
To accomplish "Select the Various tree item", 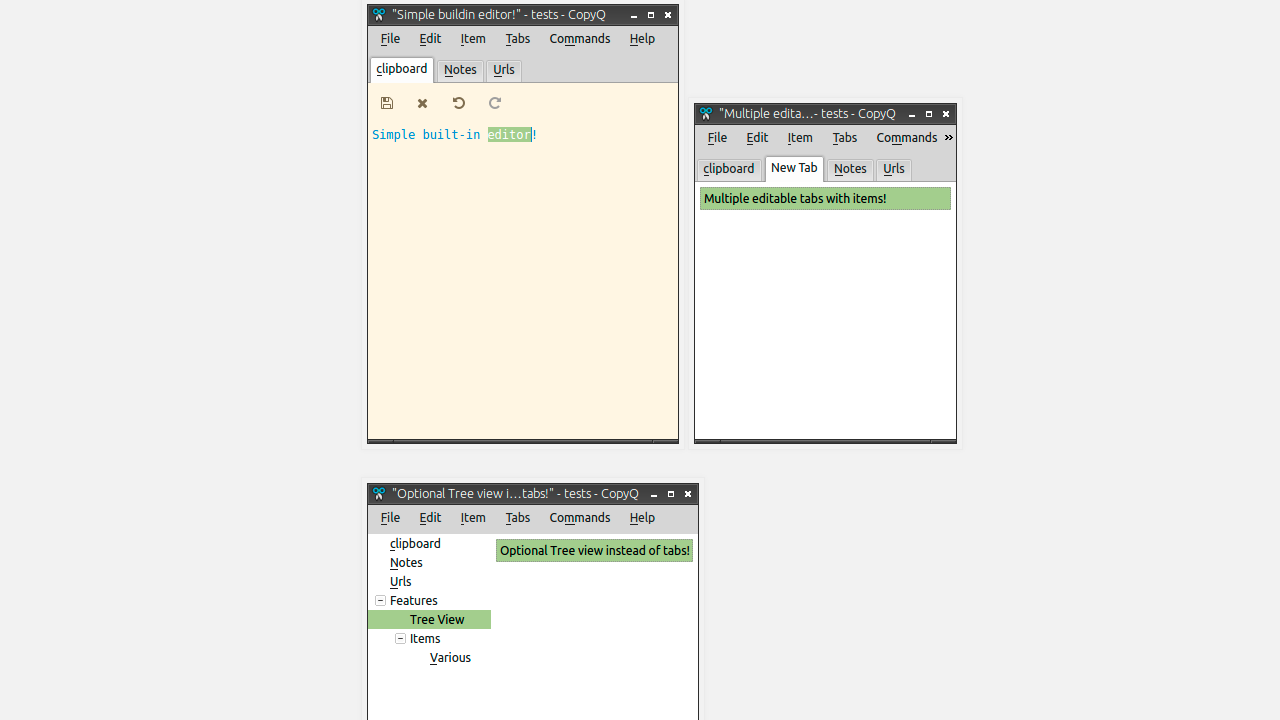I will click(450, 658).
